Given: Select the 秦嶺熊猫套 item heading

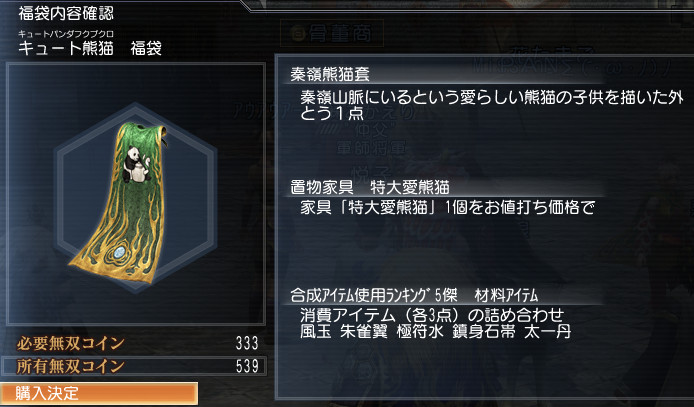Looking at the screenshot, I should 330,74.
